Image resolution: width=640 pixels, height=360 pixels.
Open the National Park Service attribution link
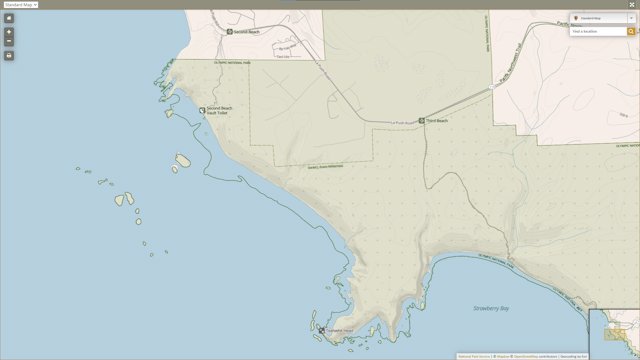(x=474, y=357)
